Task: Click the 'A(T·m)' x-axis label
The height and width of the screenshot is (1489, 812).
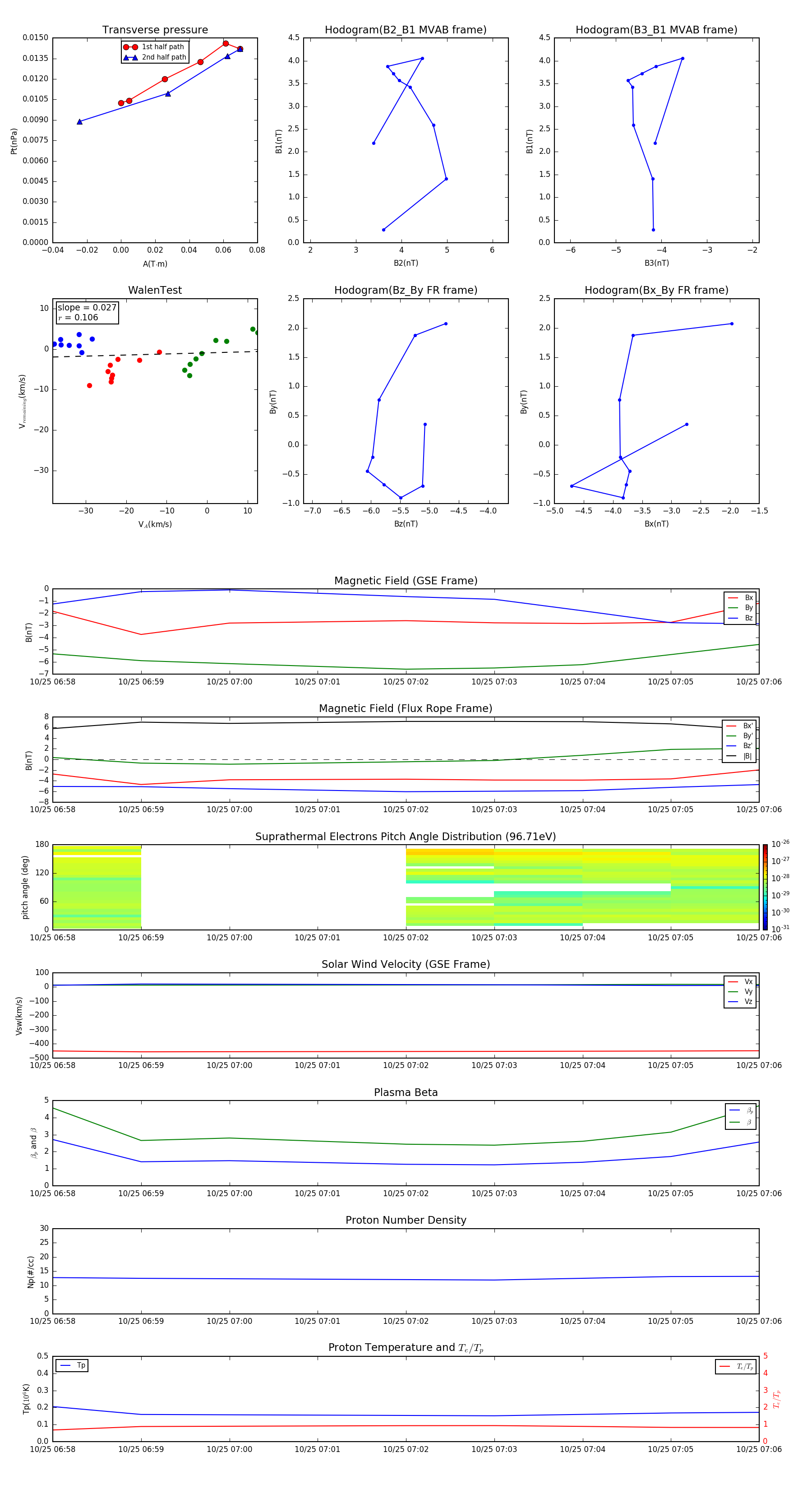Action: pos(155,264)
